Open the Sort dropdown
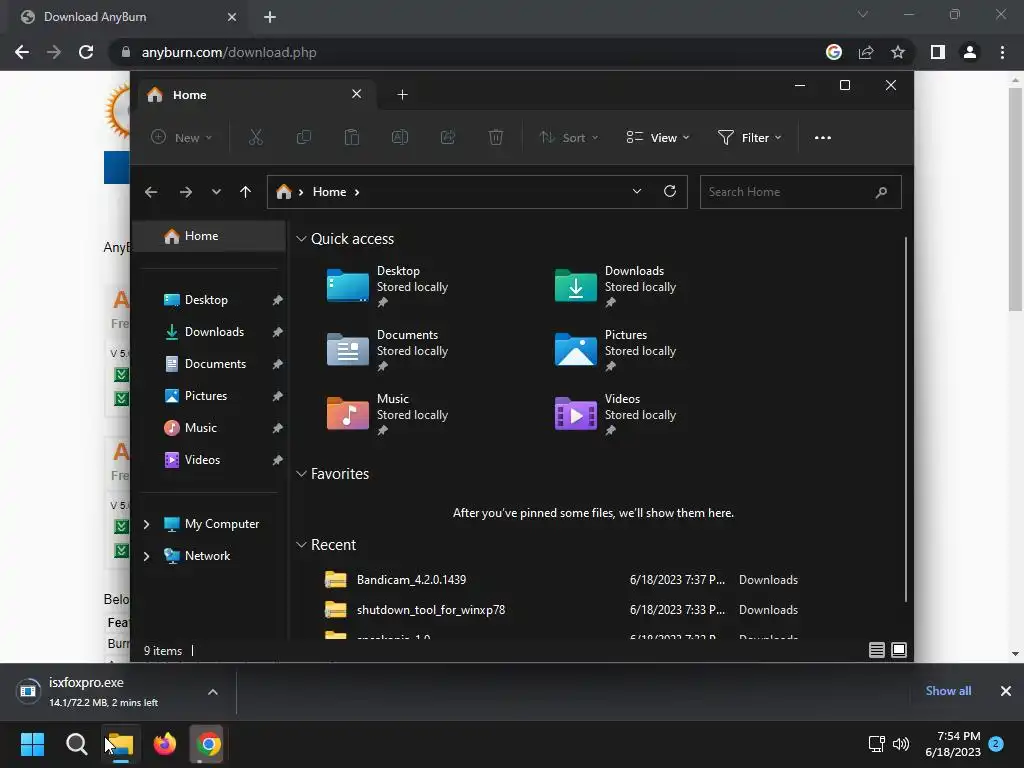This screenshot has height=768, width=1024. coord(568,138)
